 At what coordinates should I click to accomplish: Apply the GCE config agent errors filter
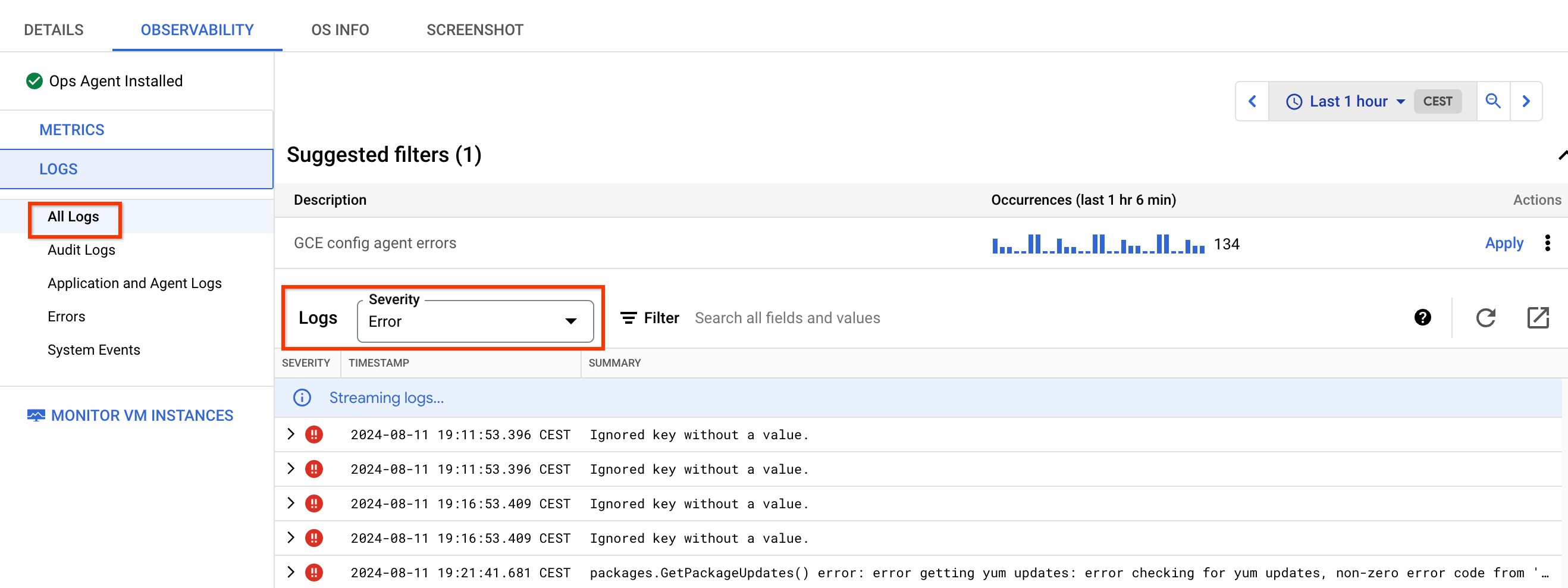point(1504,243)
